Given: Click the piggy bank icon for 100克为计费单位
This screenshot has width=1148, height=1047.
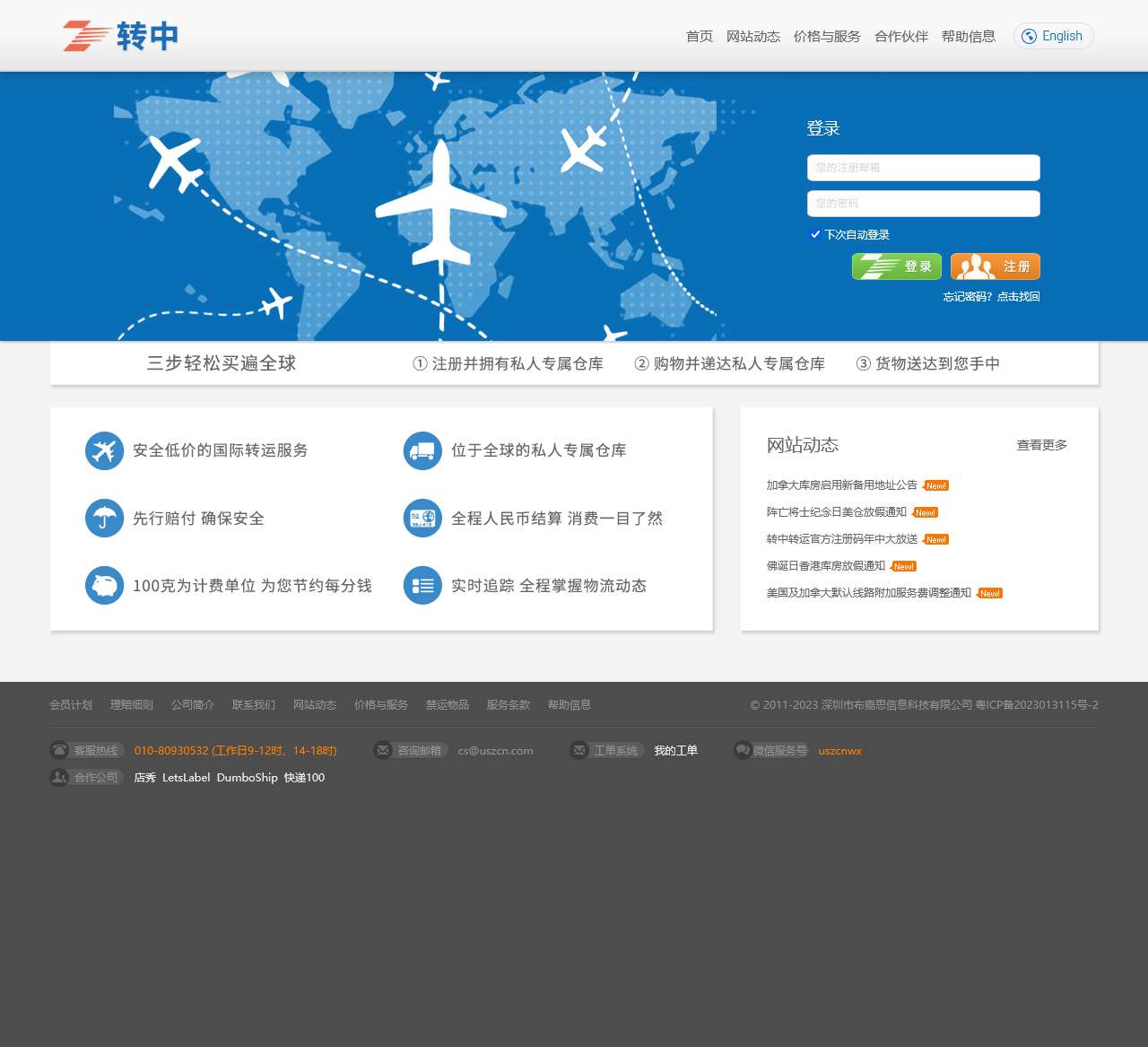Looking at the screenshot, I should (x=104, y=586).
